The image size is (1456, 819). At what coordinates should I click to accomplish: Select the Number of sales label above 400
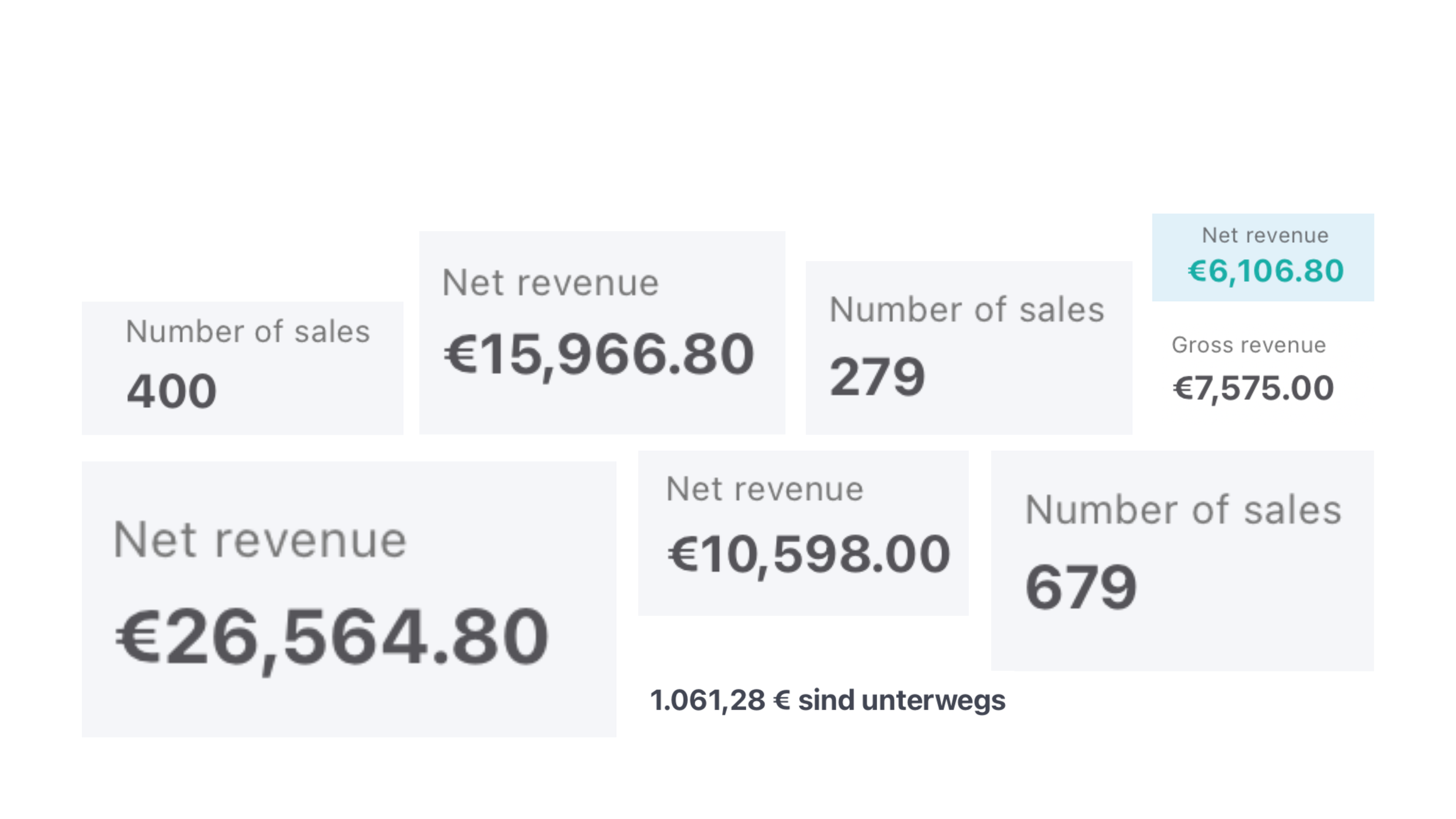[248, 332]
